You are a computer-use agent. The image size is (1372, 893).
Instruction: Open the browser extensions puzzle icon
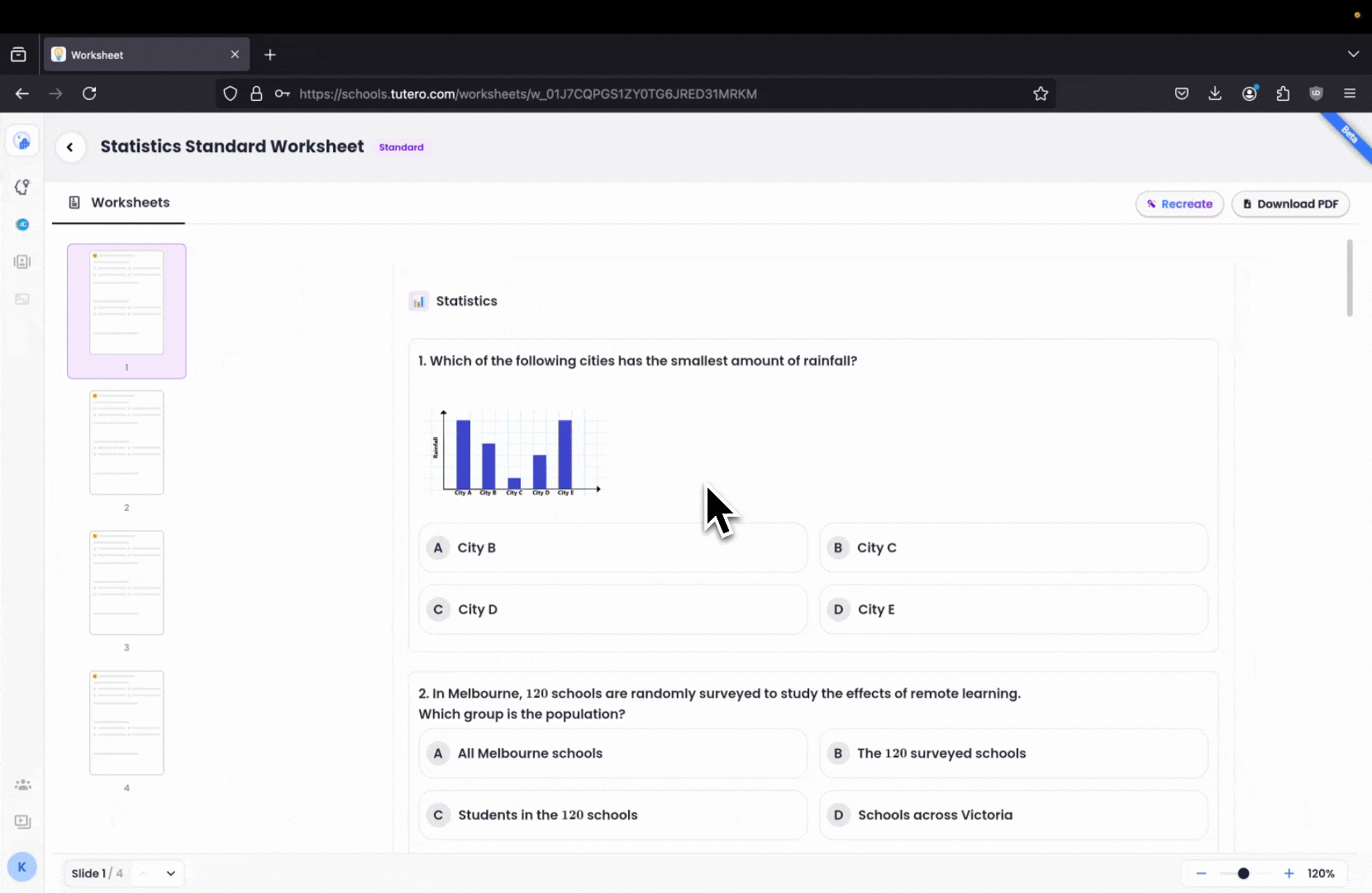[1283, 93]
